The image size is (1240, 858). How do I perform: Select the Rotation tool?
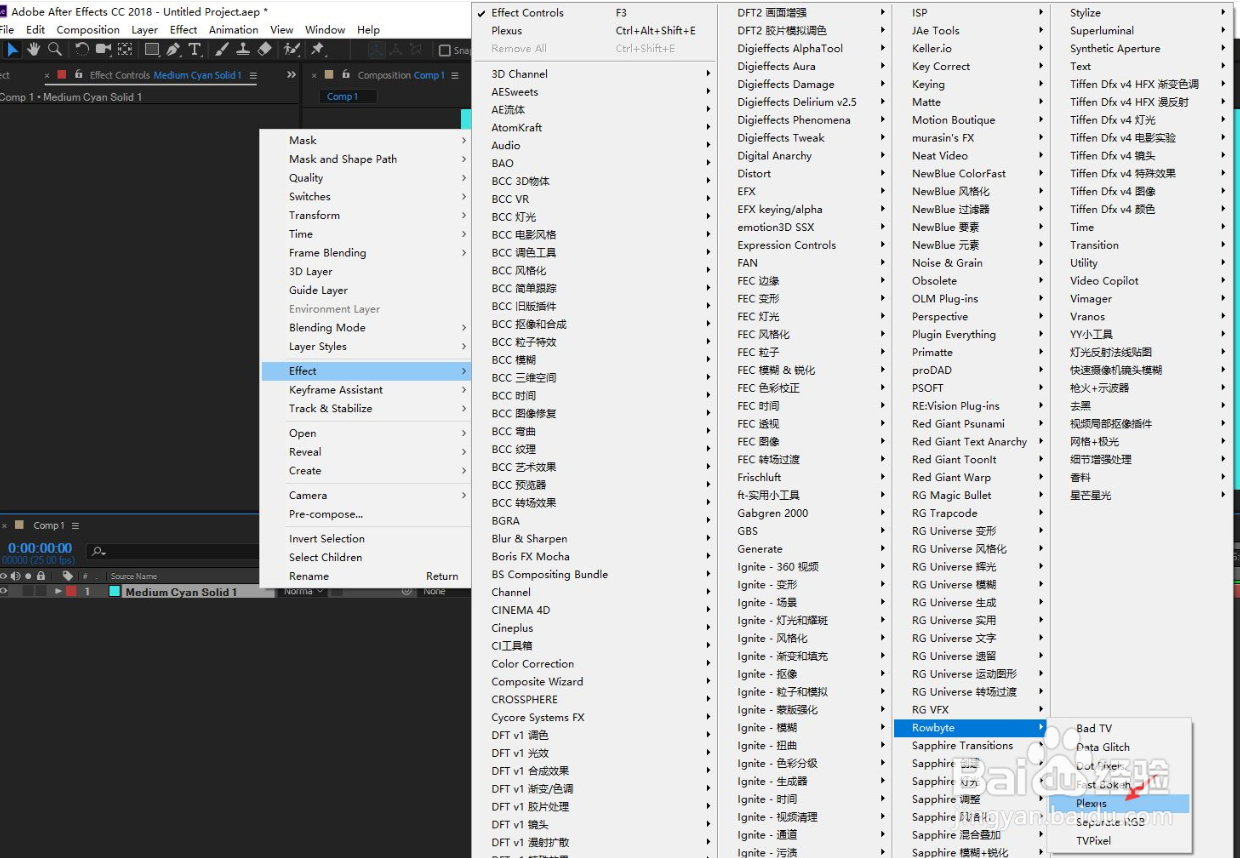(82, 49)
